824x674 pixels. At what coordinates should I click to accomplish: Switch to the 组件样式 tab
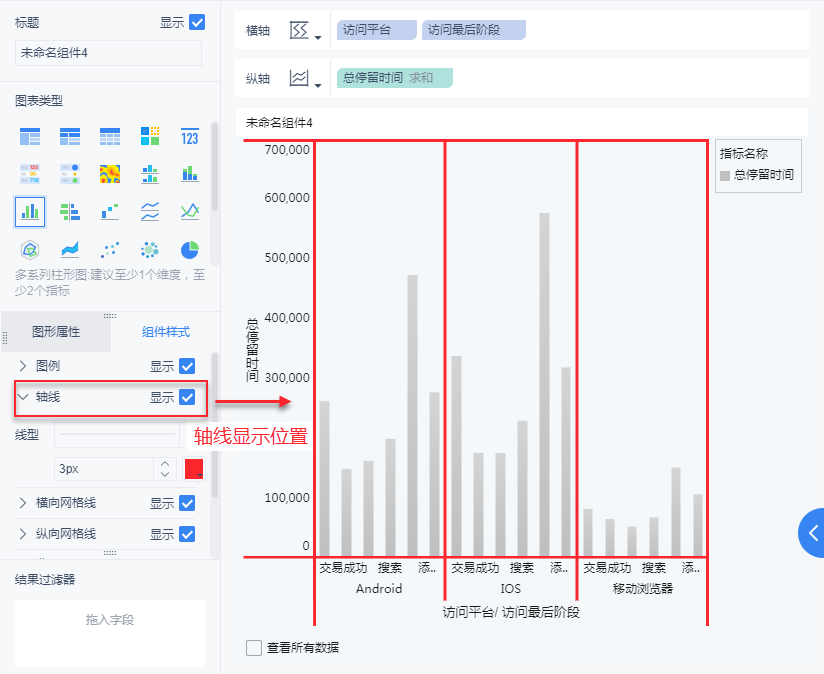tap(166, 332)
